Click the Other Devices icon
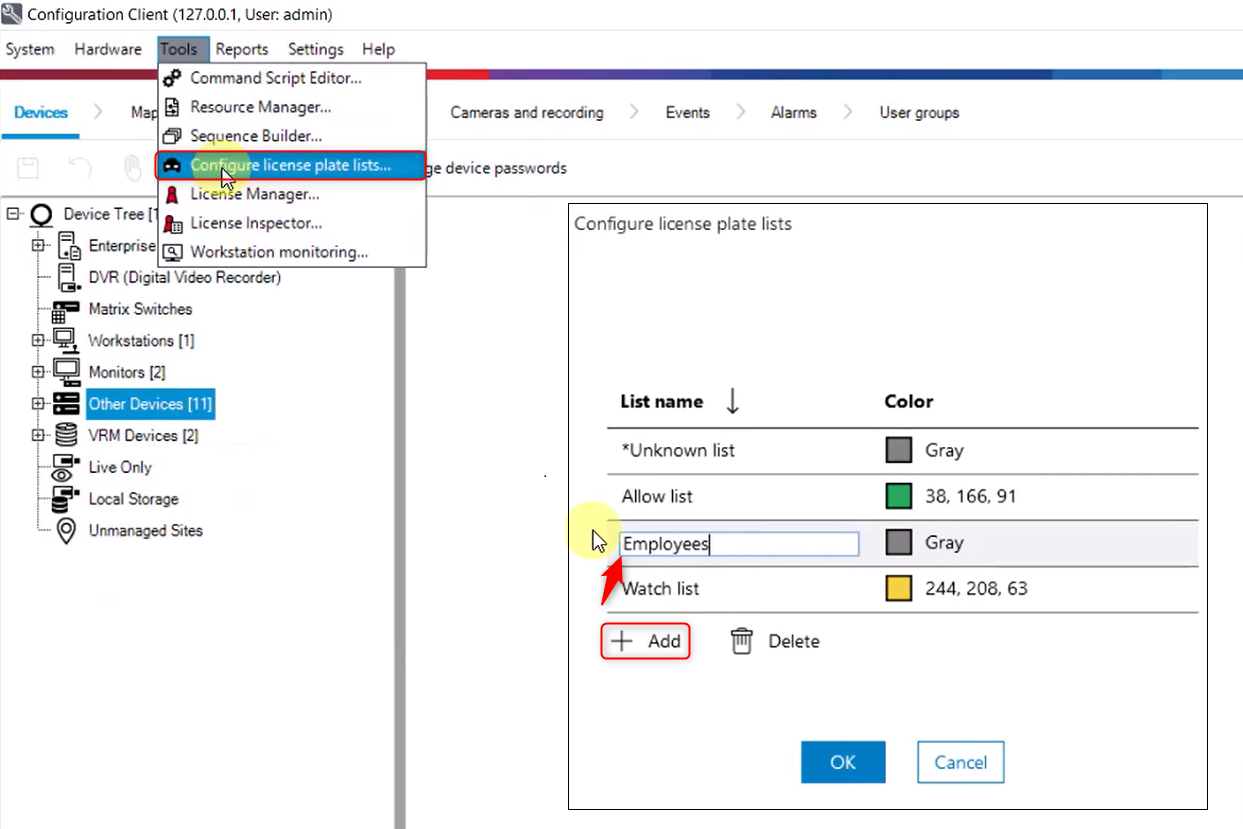 [66, 404]
